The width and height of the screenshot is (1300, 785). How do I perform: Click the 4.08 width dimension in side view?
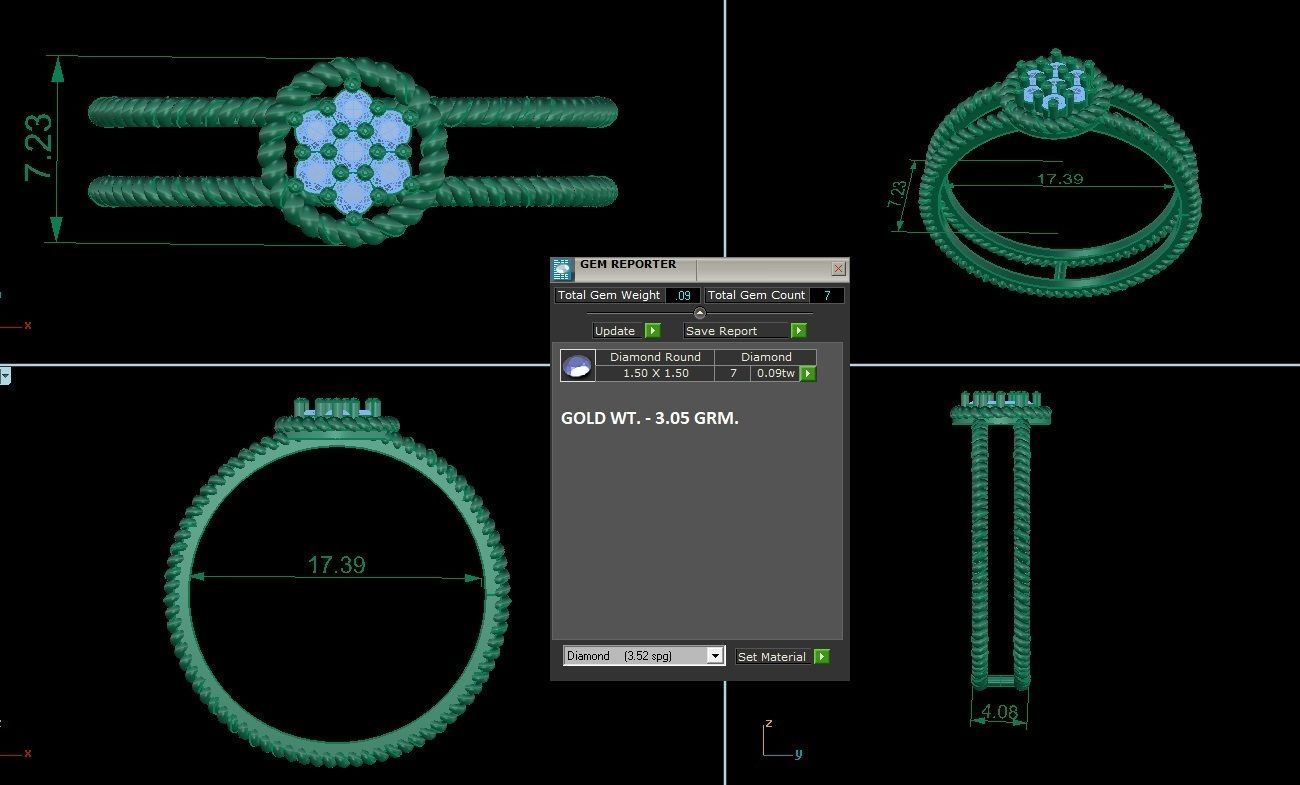click(x=999, y=713)
